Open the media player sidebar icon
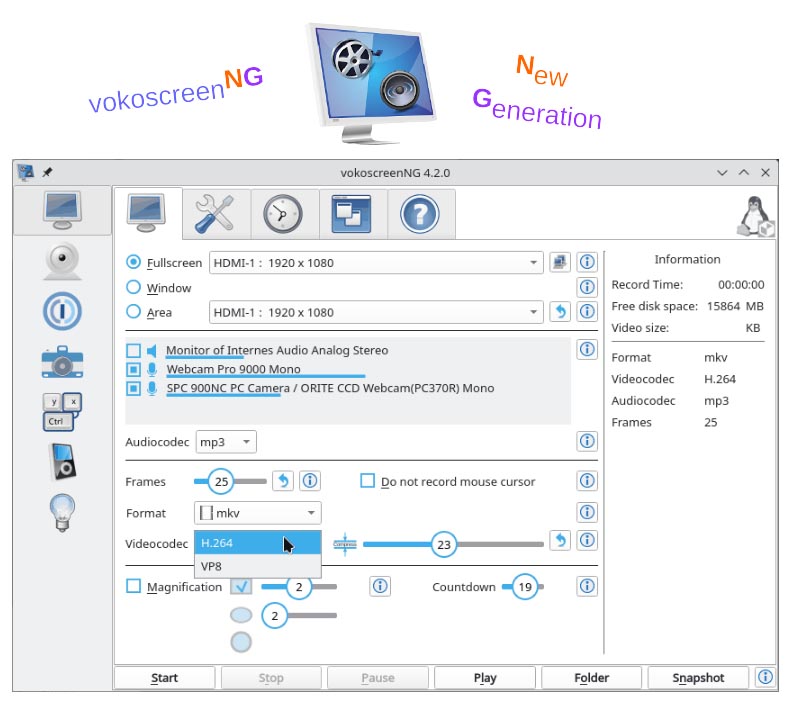796x712 pixels. coord(61,461)
